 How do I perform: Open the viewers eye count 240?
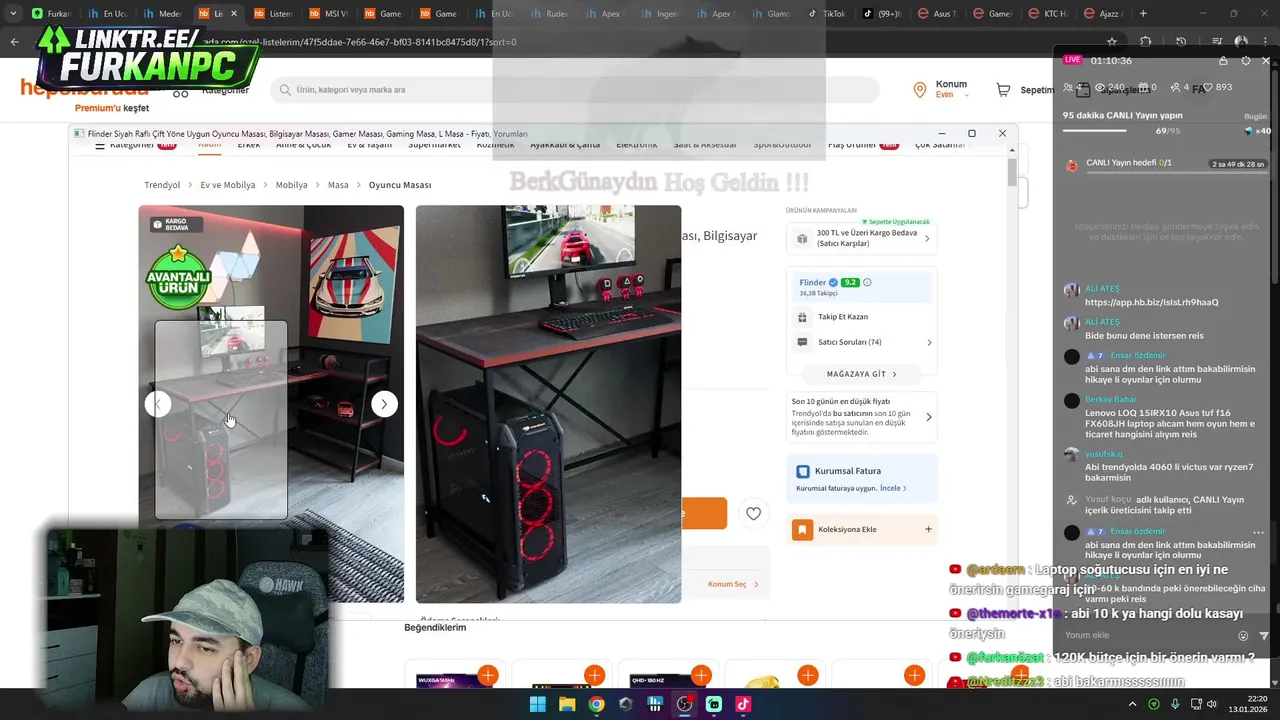[1111, 88]
